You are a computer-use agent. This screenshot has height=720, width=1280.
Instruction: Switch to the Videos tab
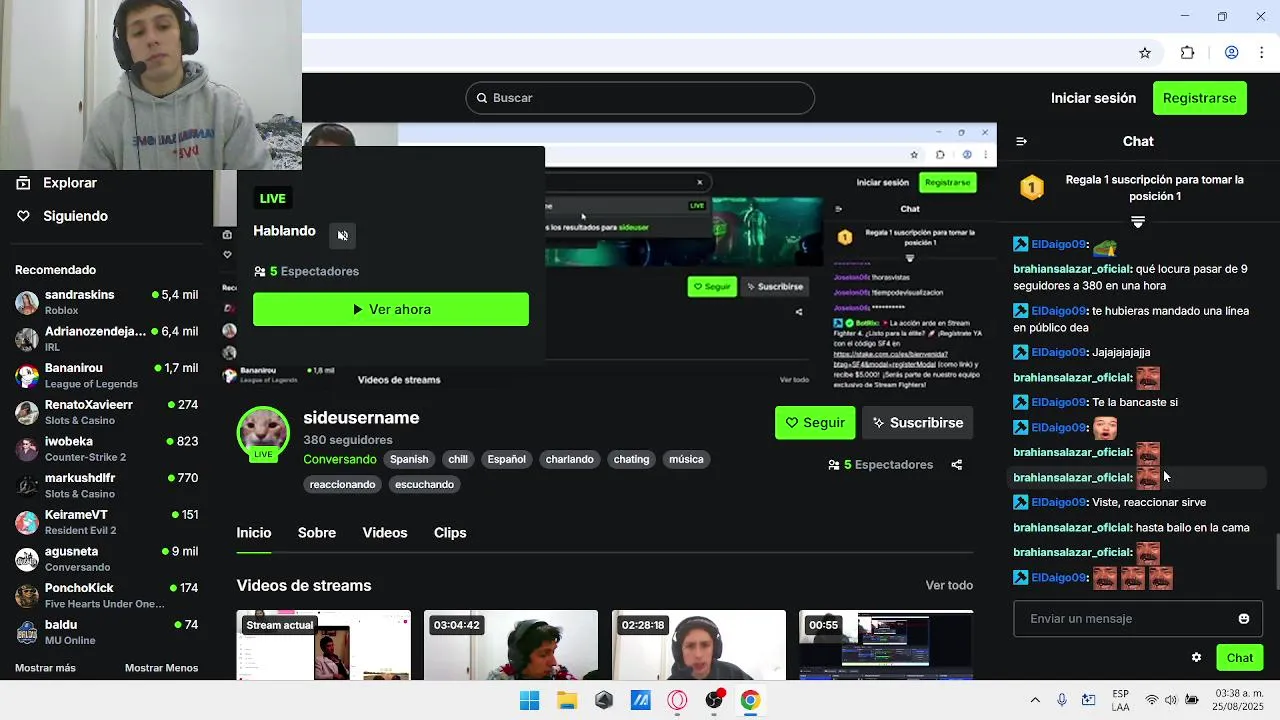[x=385, y=533]
